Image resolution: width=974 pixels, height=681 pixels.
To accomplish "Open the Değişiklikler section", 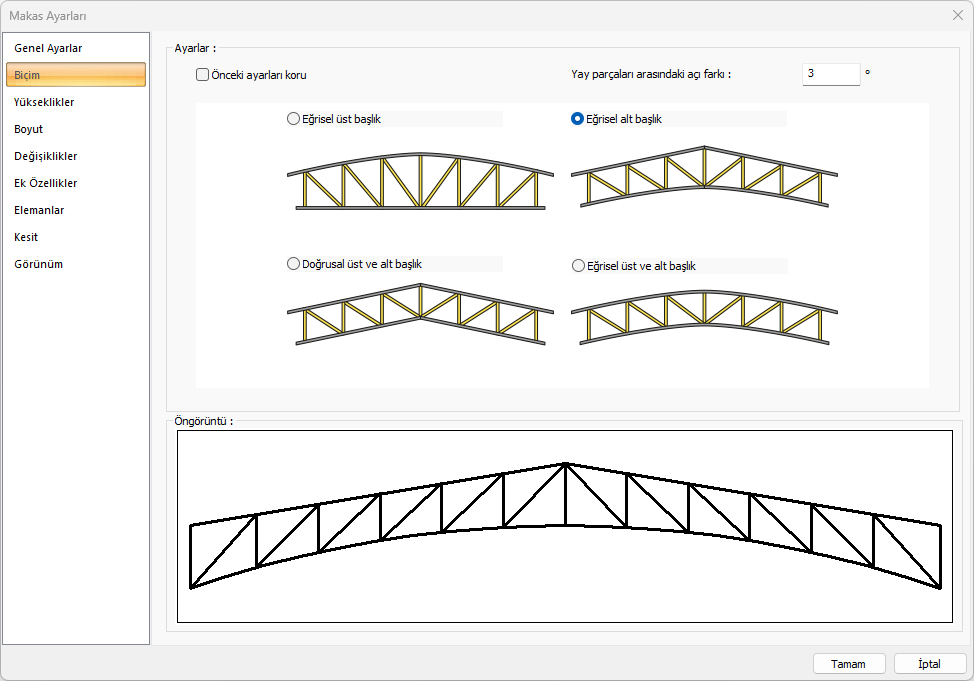I will (x=46, y=156).
